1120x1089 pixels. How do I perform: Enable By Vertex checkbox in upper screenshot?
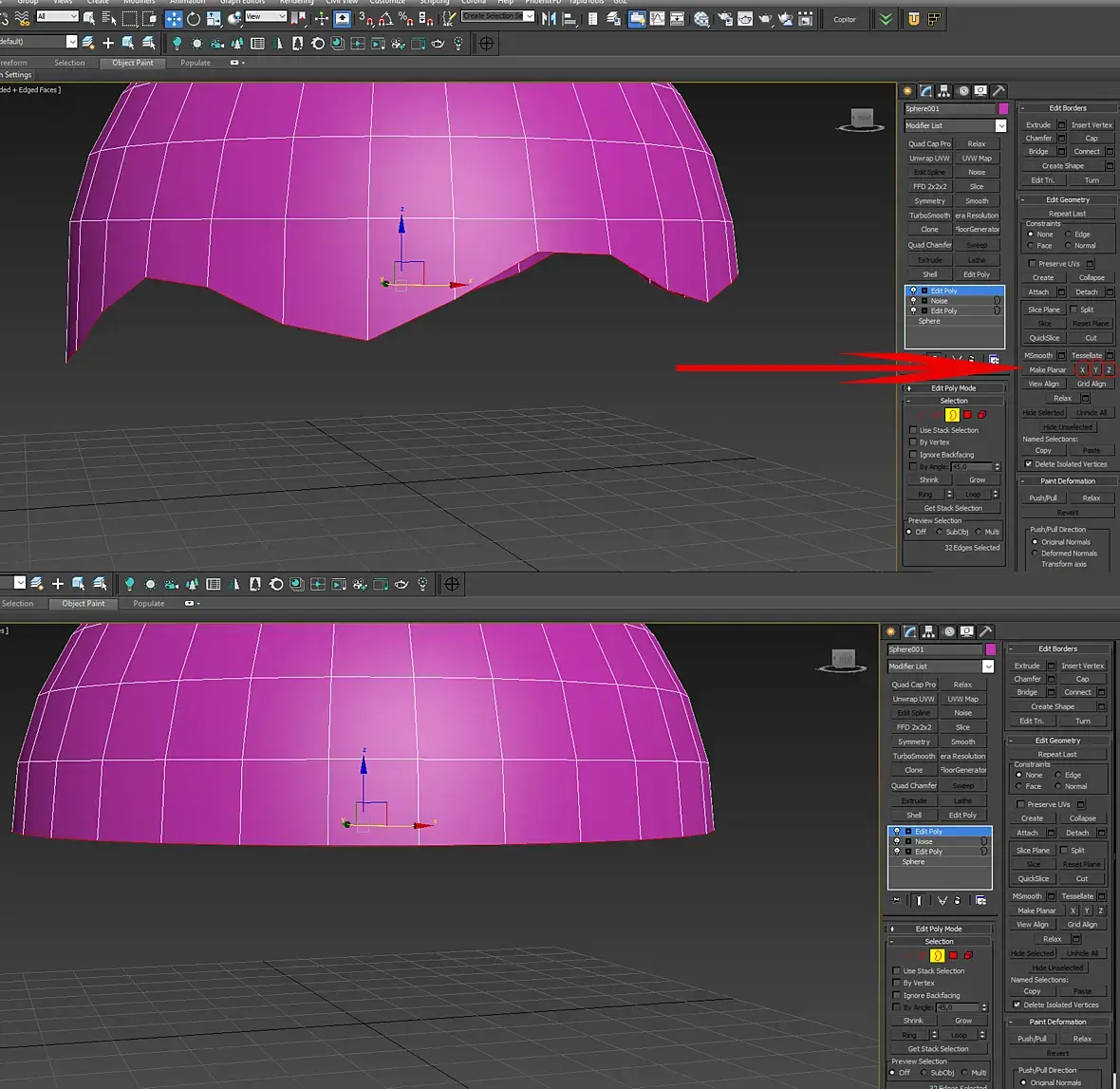click(913, 442)
